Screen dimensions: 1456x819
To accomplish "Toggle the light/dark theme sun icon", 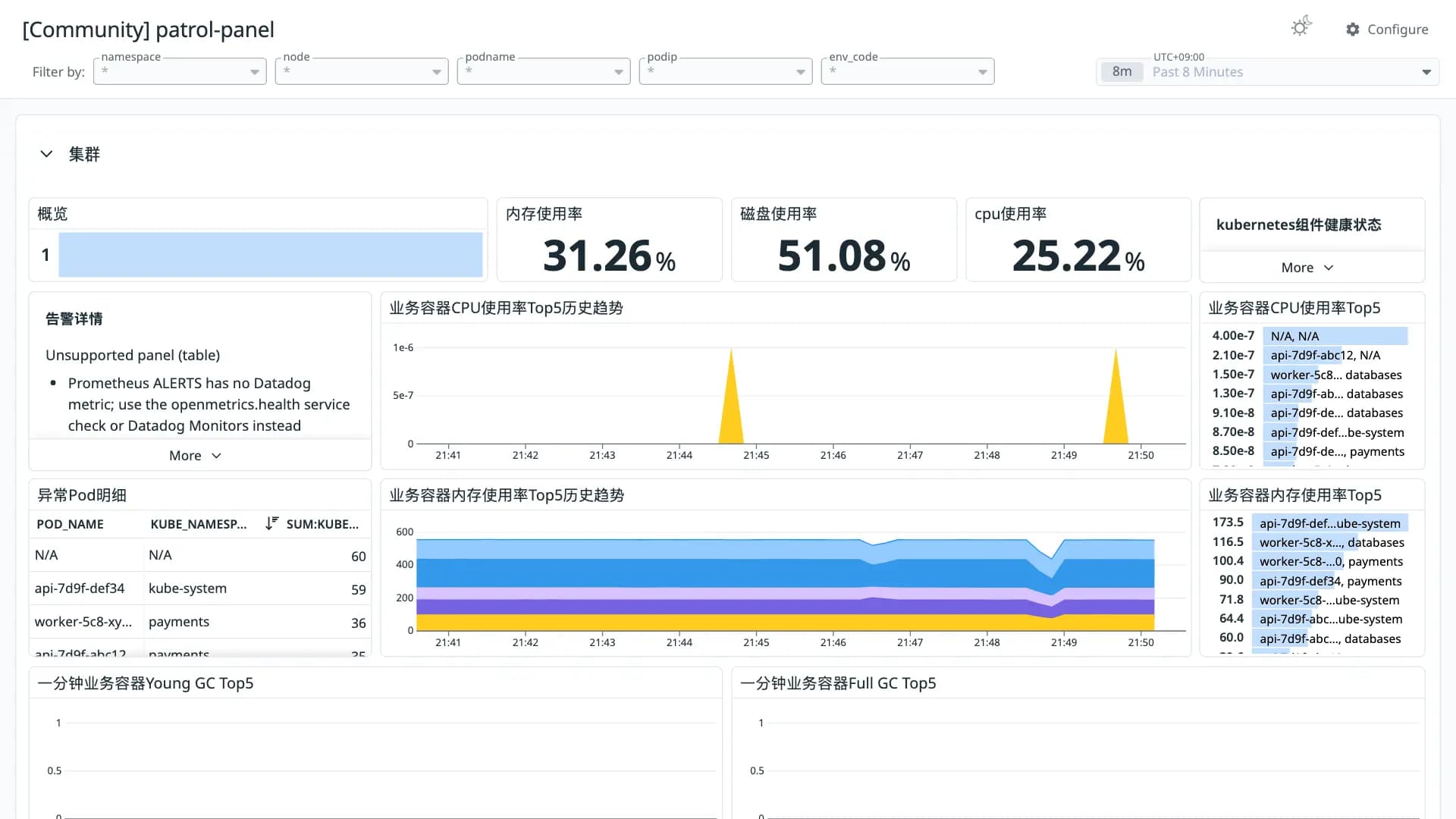I will [x=1301, y=27].
